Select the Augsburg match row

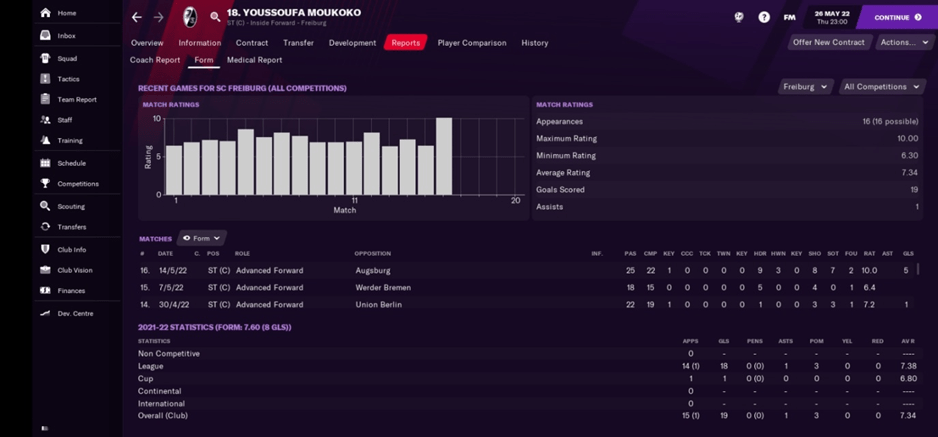click(x=380, y=271)
